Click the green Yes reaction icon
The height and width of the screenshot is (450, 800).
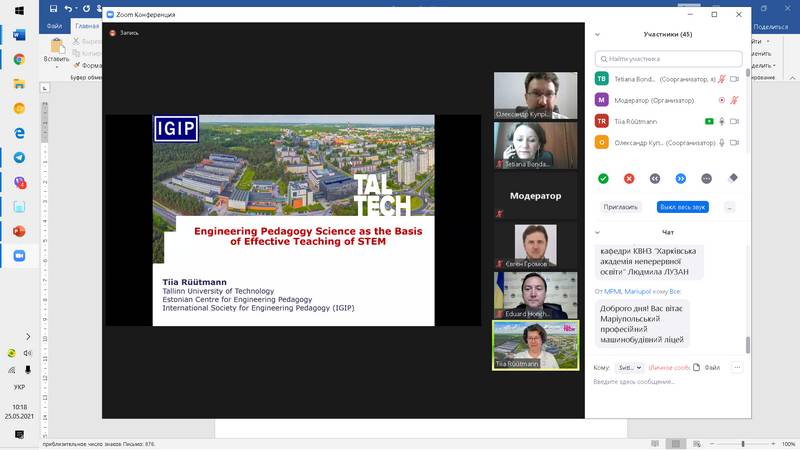603,178
